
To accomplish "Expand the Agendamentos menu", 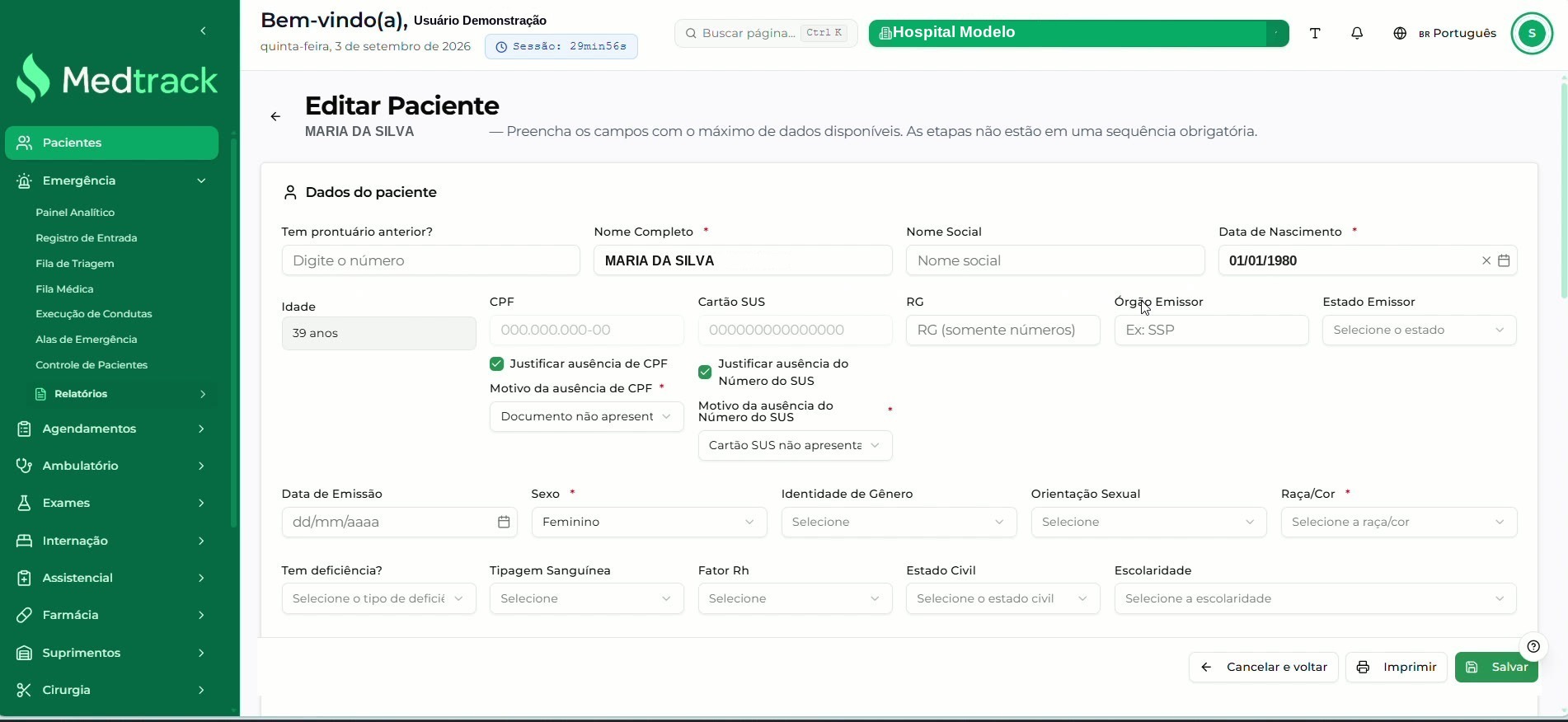I will (112, 429).
